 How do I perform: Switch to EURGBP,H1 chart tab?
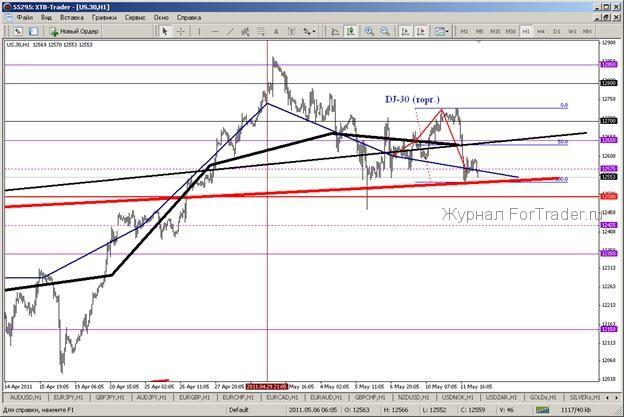tap(194, 397)
